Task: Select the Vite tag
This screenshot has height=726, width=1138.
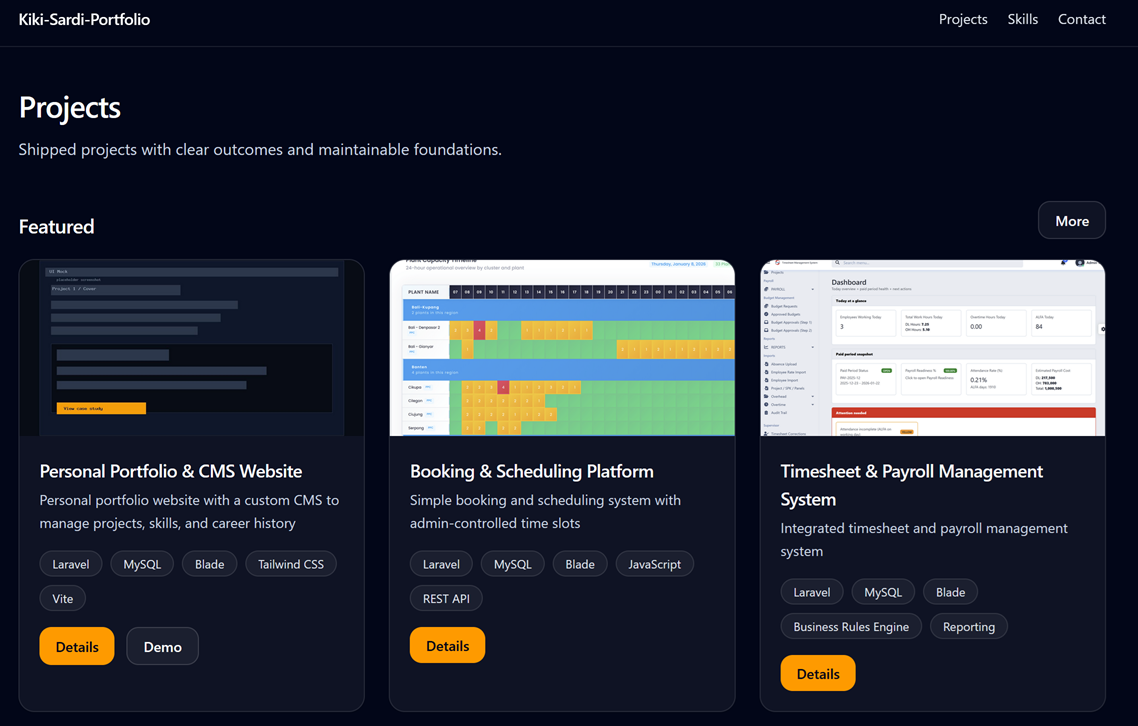Action: [62, 598]
